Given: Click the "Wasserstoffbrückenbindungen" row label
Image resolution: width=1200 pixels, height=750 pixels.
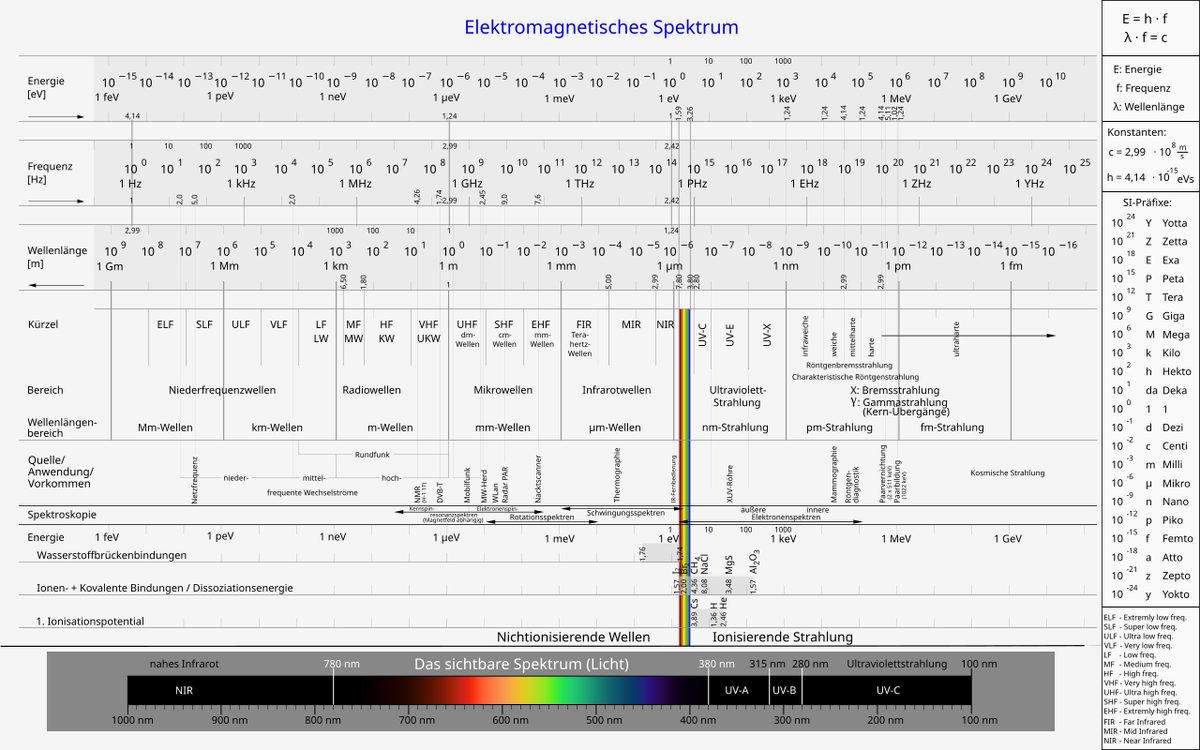Looking at the screenshot, I should (112, 554).
